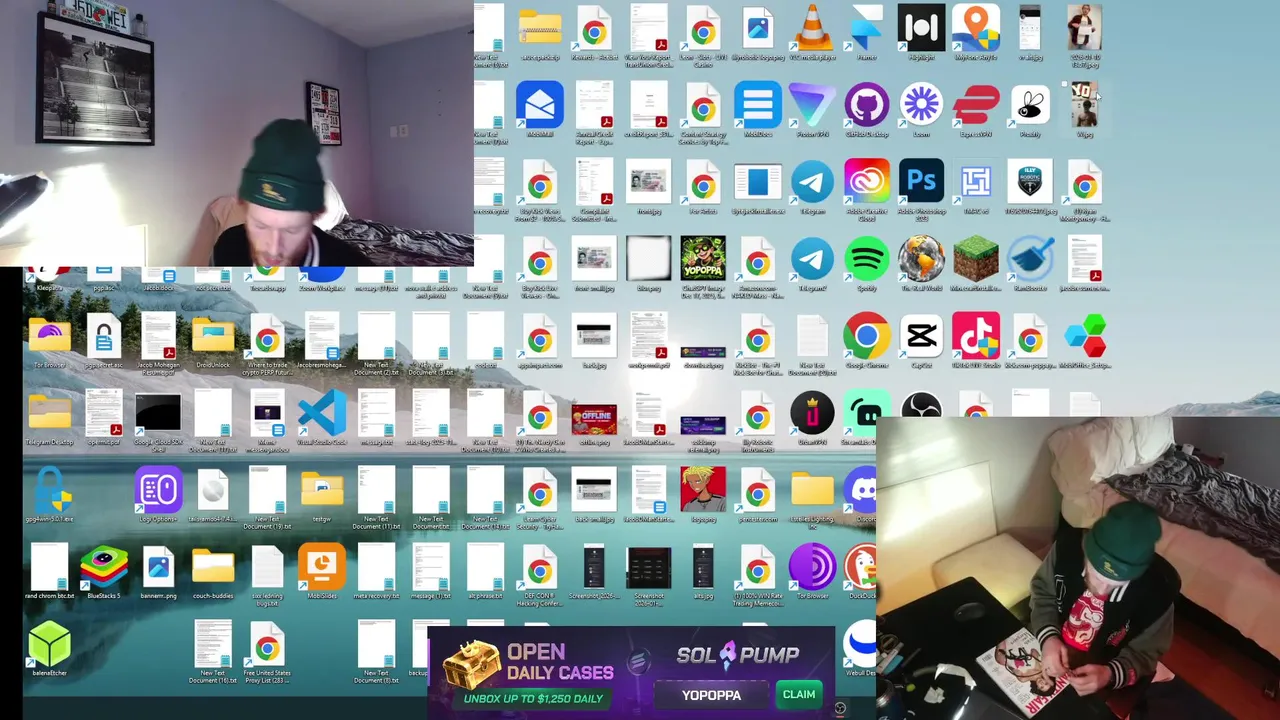The width and height of the screenshot is (1280, 720).
Task: Open ExpressVPN
Action: click(976, 105)
